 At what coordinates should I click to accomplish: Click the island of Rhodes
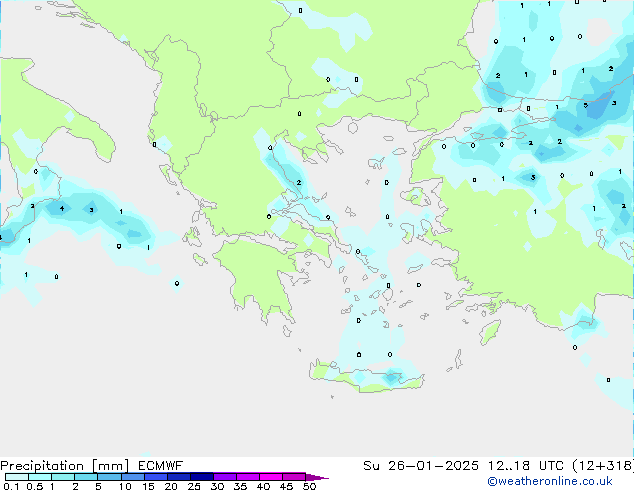pyautogui.click(x=488, y=332)
